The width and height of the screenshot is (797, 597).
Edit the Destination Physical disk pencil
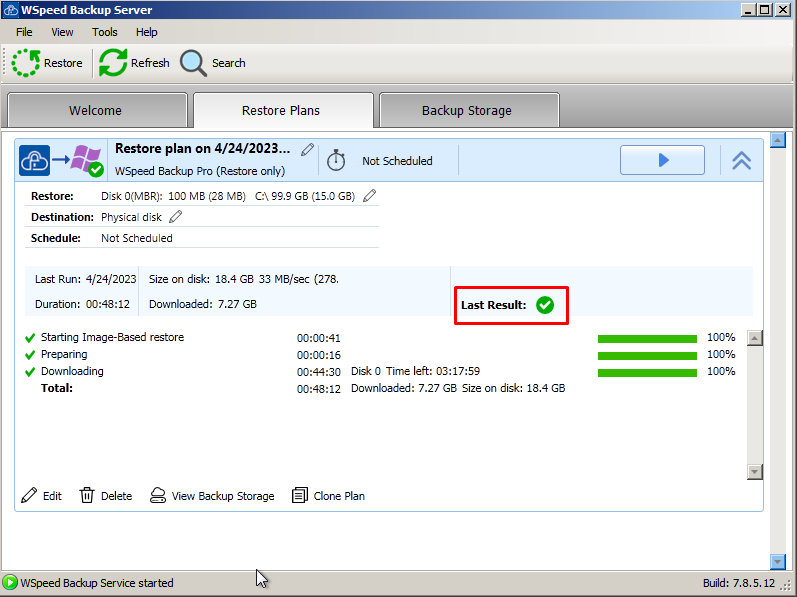click(175, 217)
